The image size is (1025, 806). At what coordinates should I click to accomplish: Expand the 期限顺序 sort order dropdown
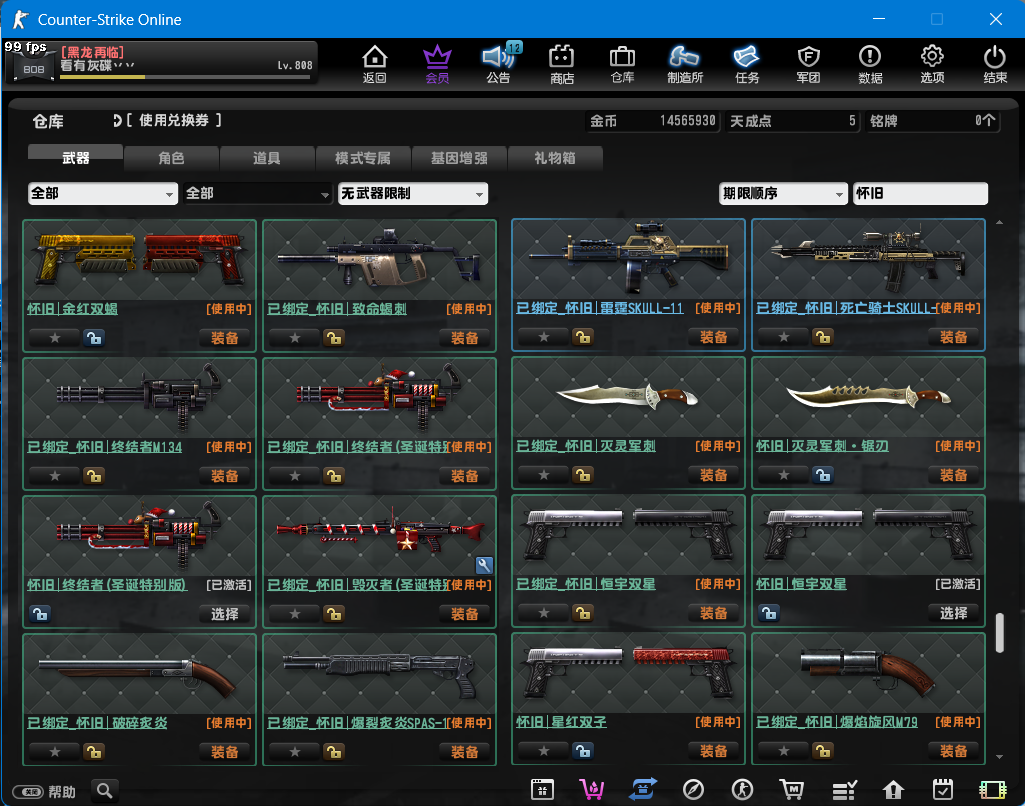pos(783,193)
